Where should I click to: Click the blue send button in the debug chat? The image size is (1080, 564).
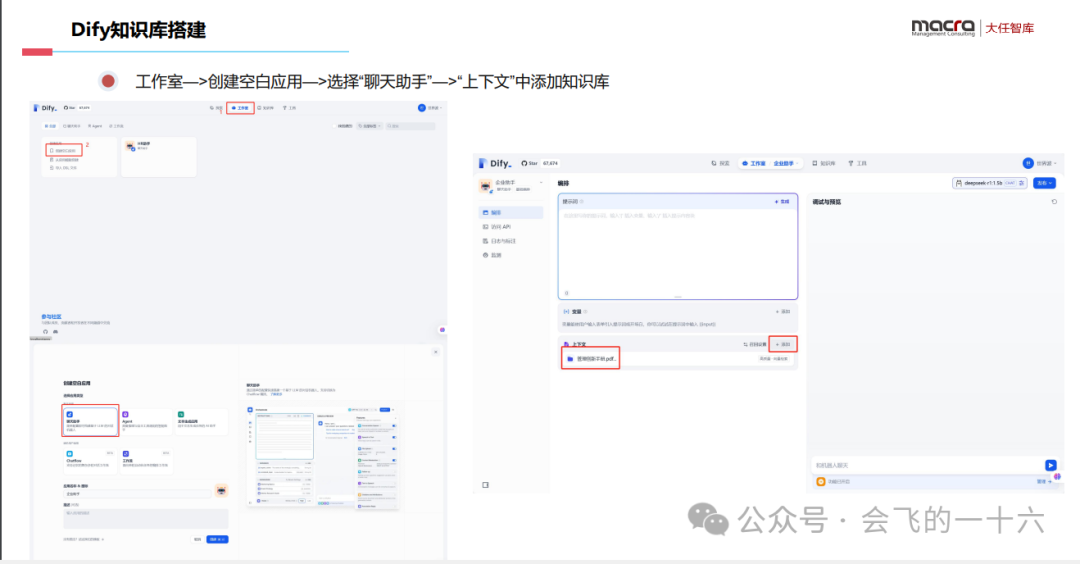tap(1050, 466)
